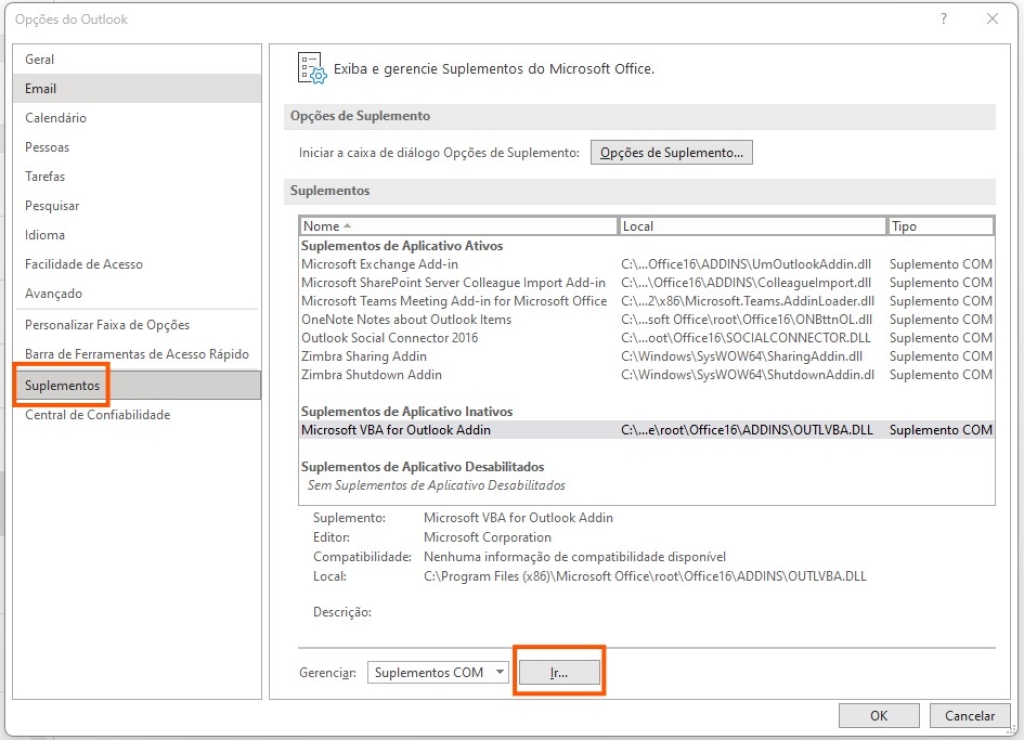The height and width of the screenshot is (740, 1024).
Task: Click the help question mark icon
Action: pyautogui.click(x=943, y=19)
